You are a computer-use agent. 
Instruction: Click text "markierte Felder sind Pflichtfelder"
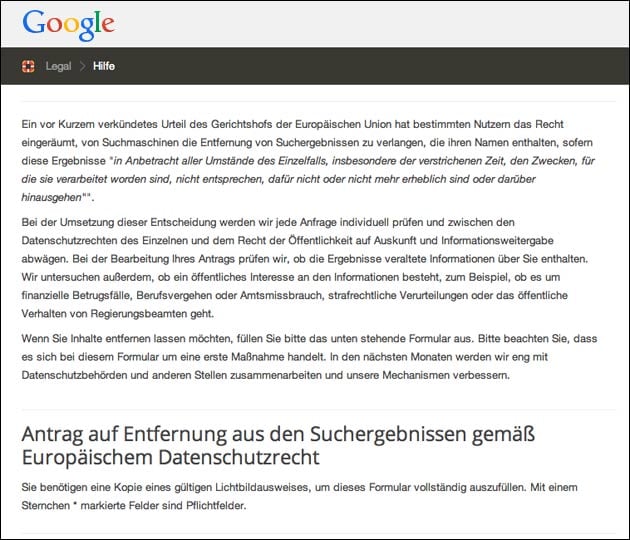click(x=163, y=505)
